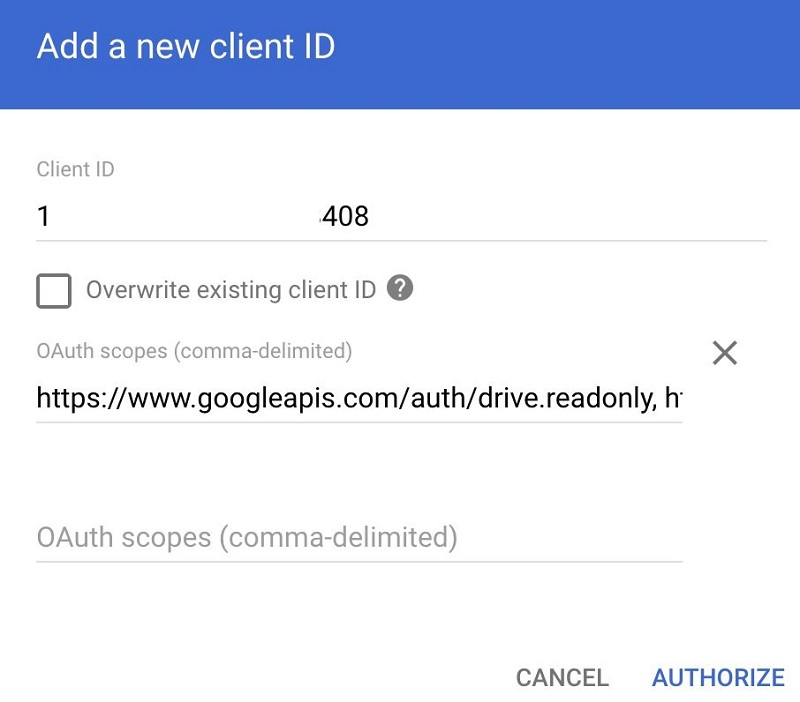Click the small 'Client ID' field label

coord(76,169)
